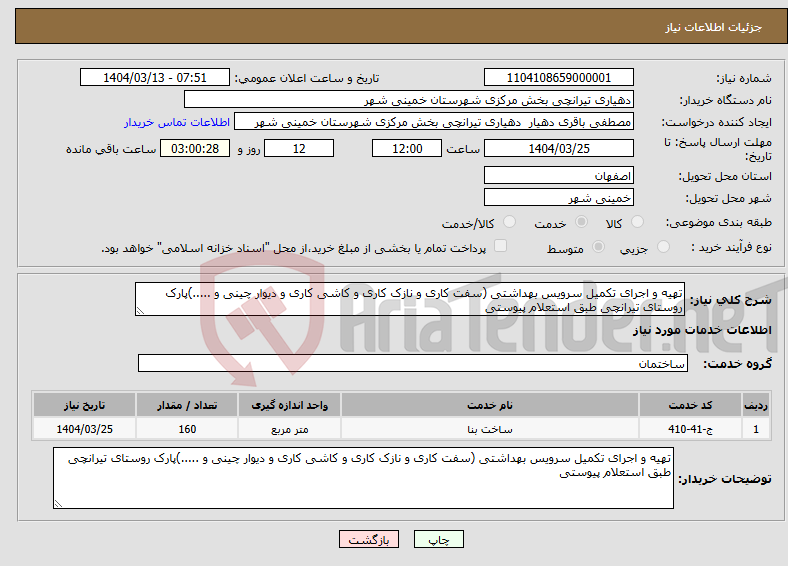788x566 pixels.
Task: Click the نام دستگاه خریدار field
Action: click(x=409, y=100)
